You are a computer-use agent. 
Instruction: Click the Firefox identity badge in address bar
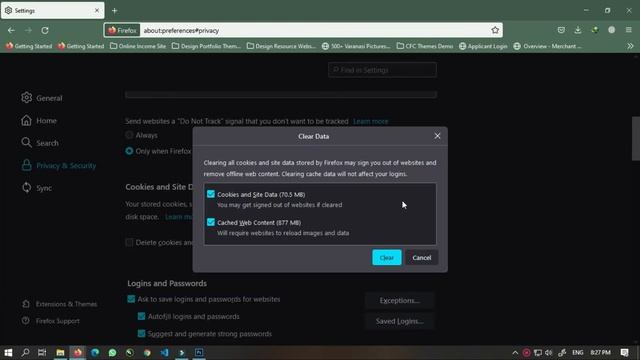tap(122, 30)
